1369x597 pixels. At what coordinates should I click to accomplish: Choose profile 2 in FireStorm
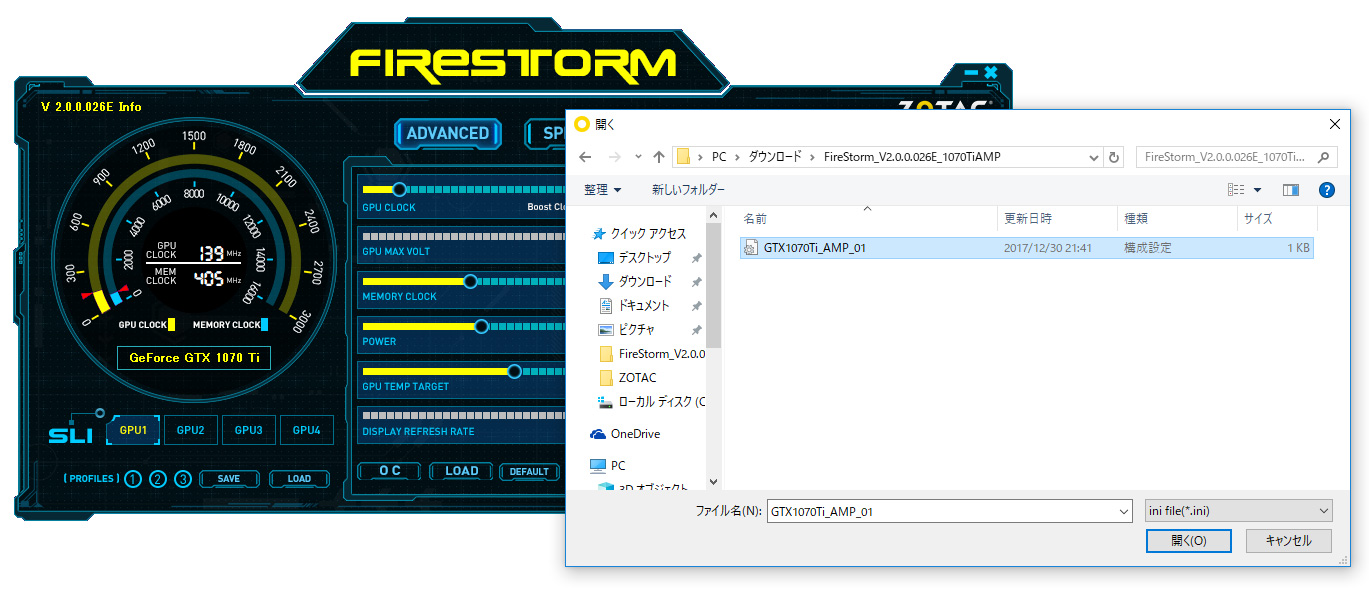point(158,479)
